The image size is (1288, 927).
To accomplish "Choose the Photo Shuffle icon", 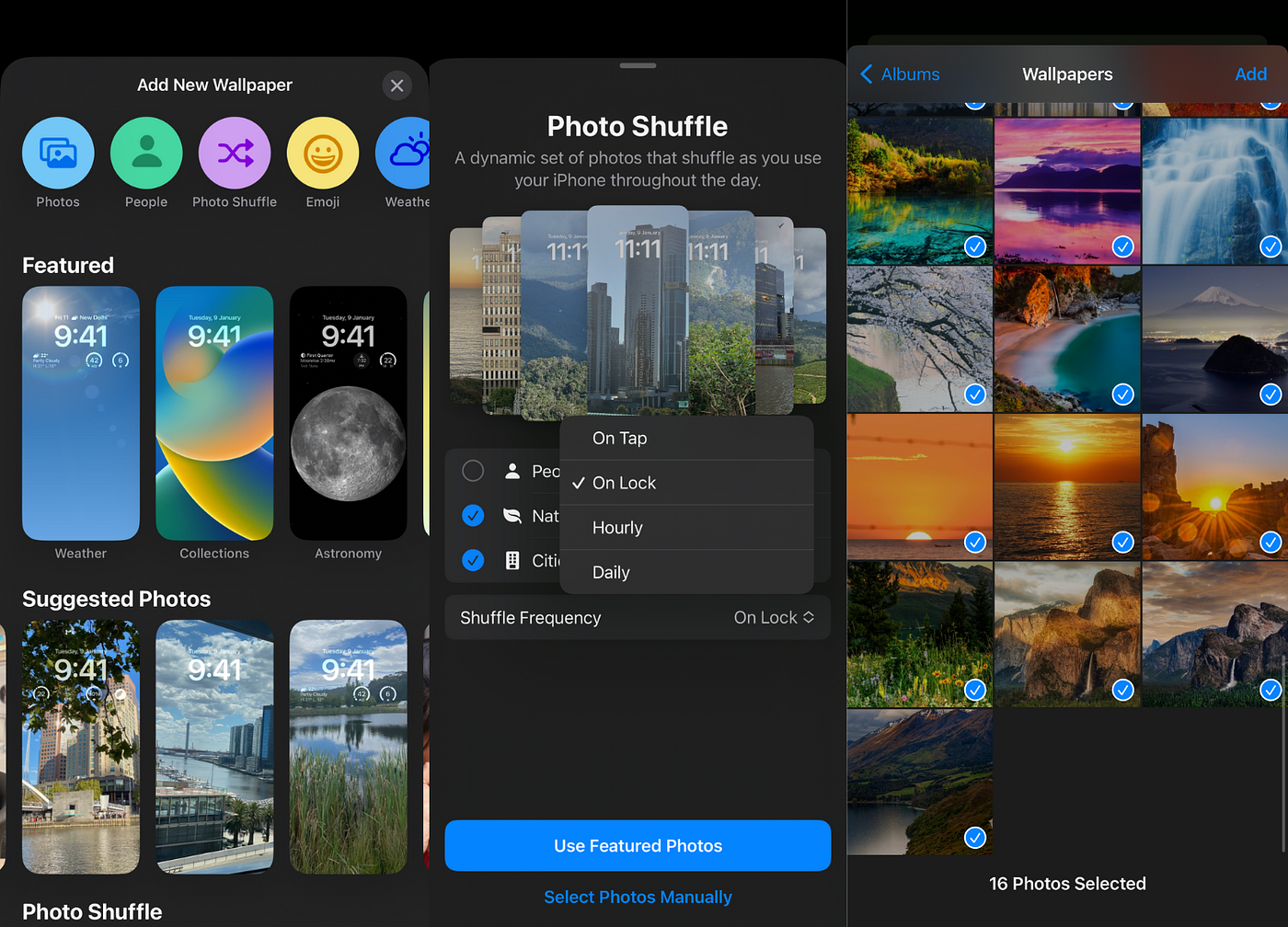I will (x=235, y=153).
